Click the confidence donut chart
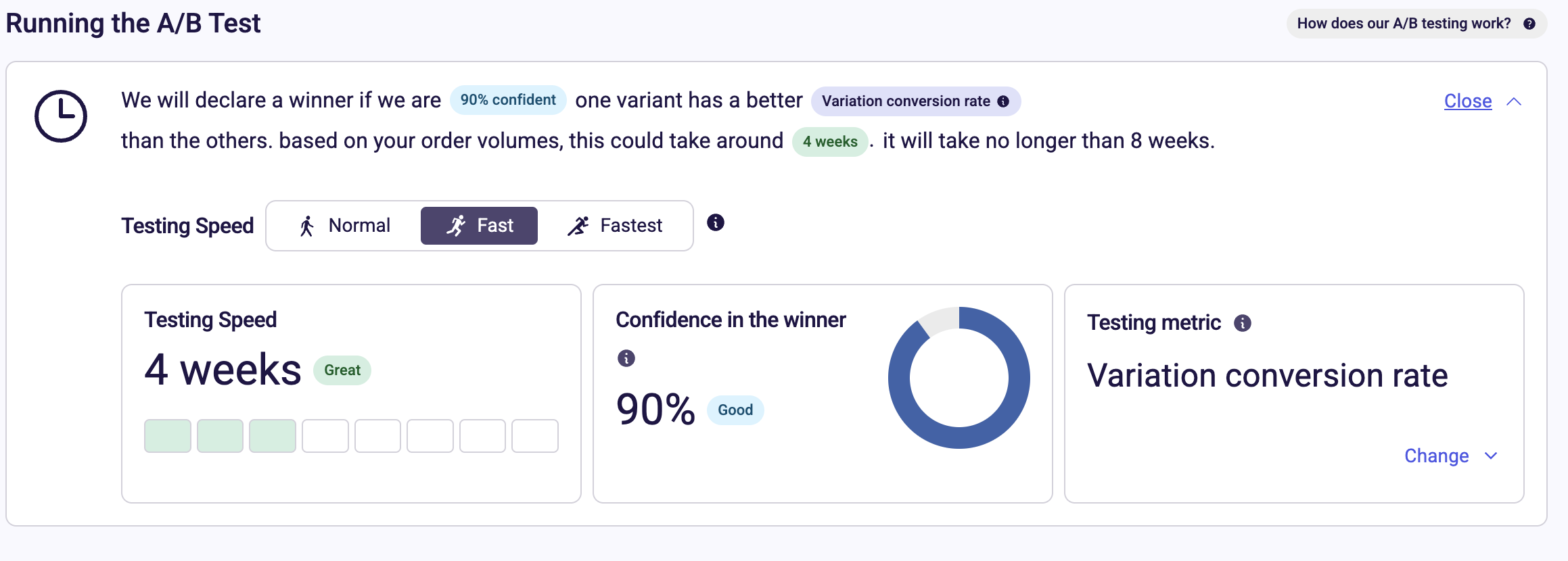This screenshot has width=1568, height=561. coord(959,378)
